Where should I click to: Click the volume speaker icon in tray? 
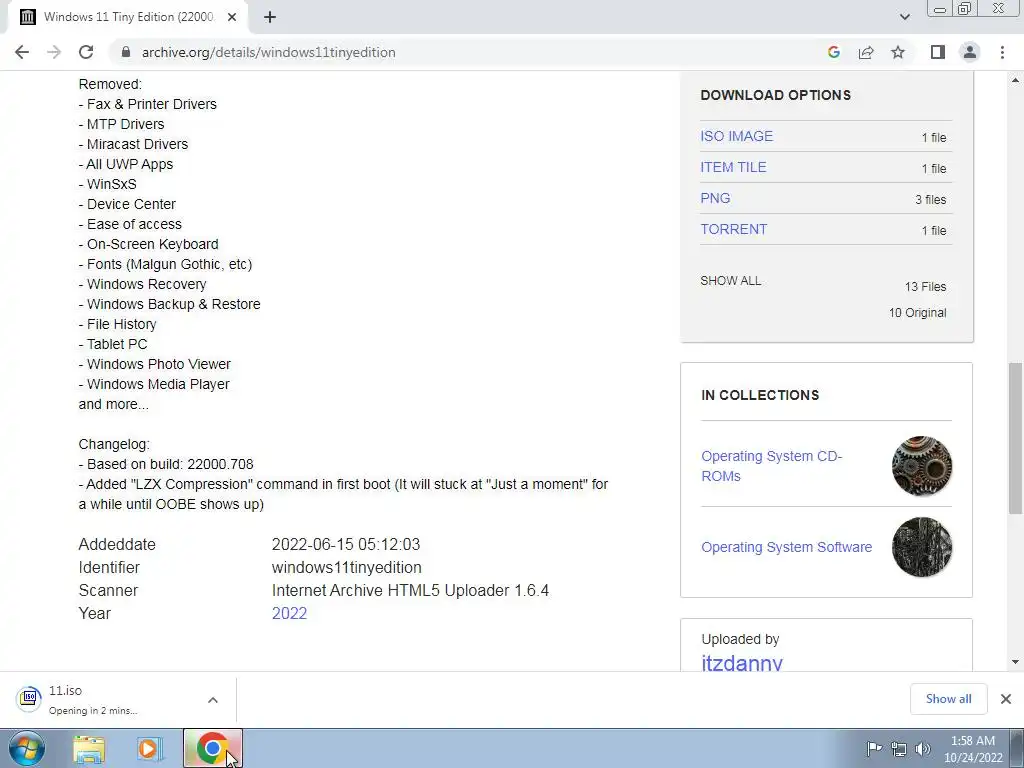tap(923, 749)
